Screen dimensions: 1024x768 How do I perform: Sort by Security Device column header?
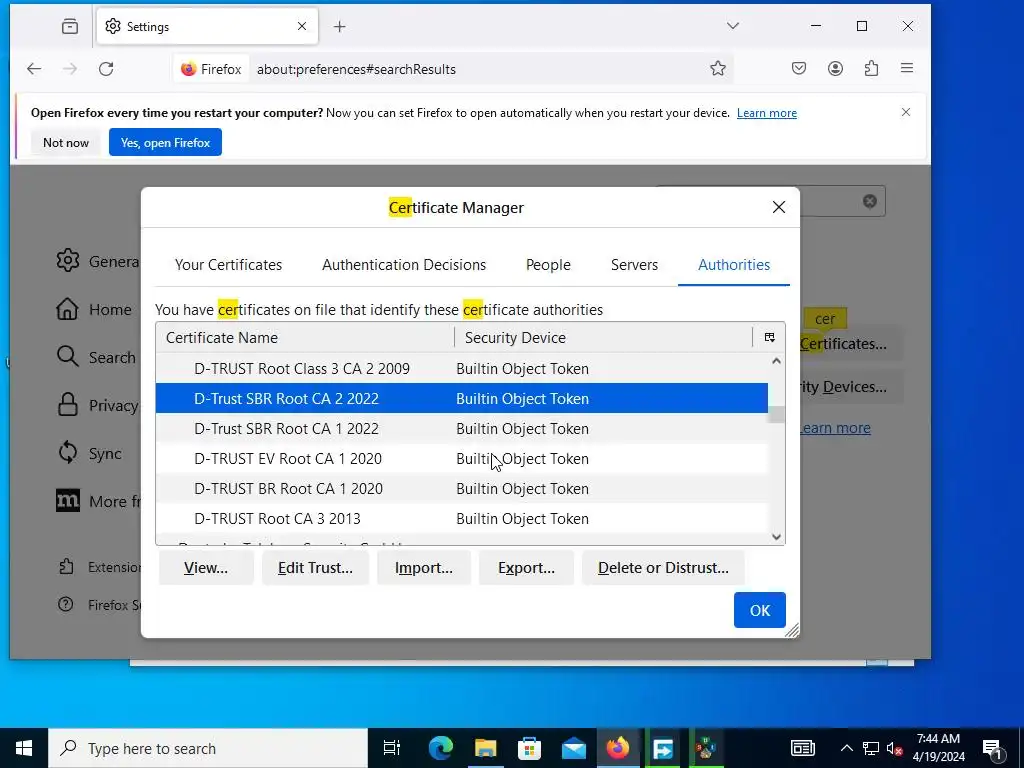pyautogui.click(x=604, y=338)
